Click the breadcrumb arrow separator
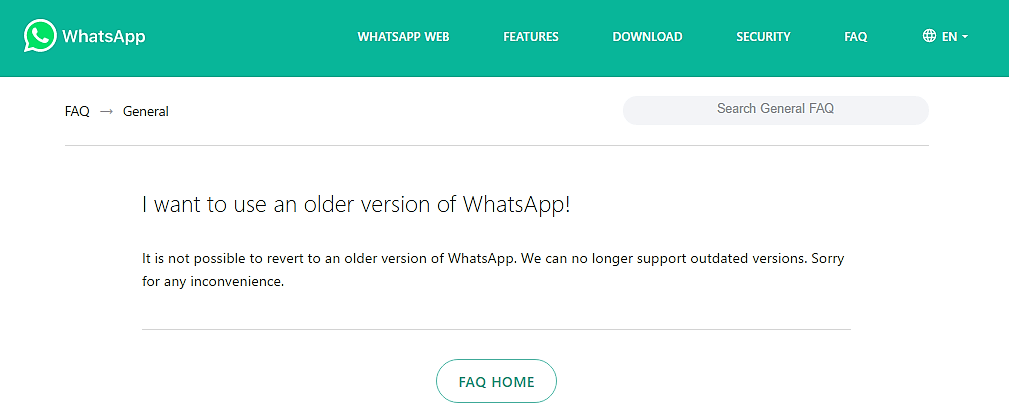The height and width of the screenshot is (409, 1009). tap(107, 112)
